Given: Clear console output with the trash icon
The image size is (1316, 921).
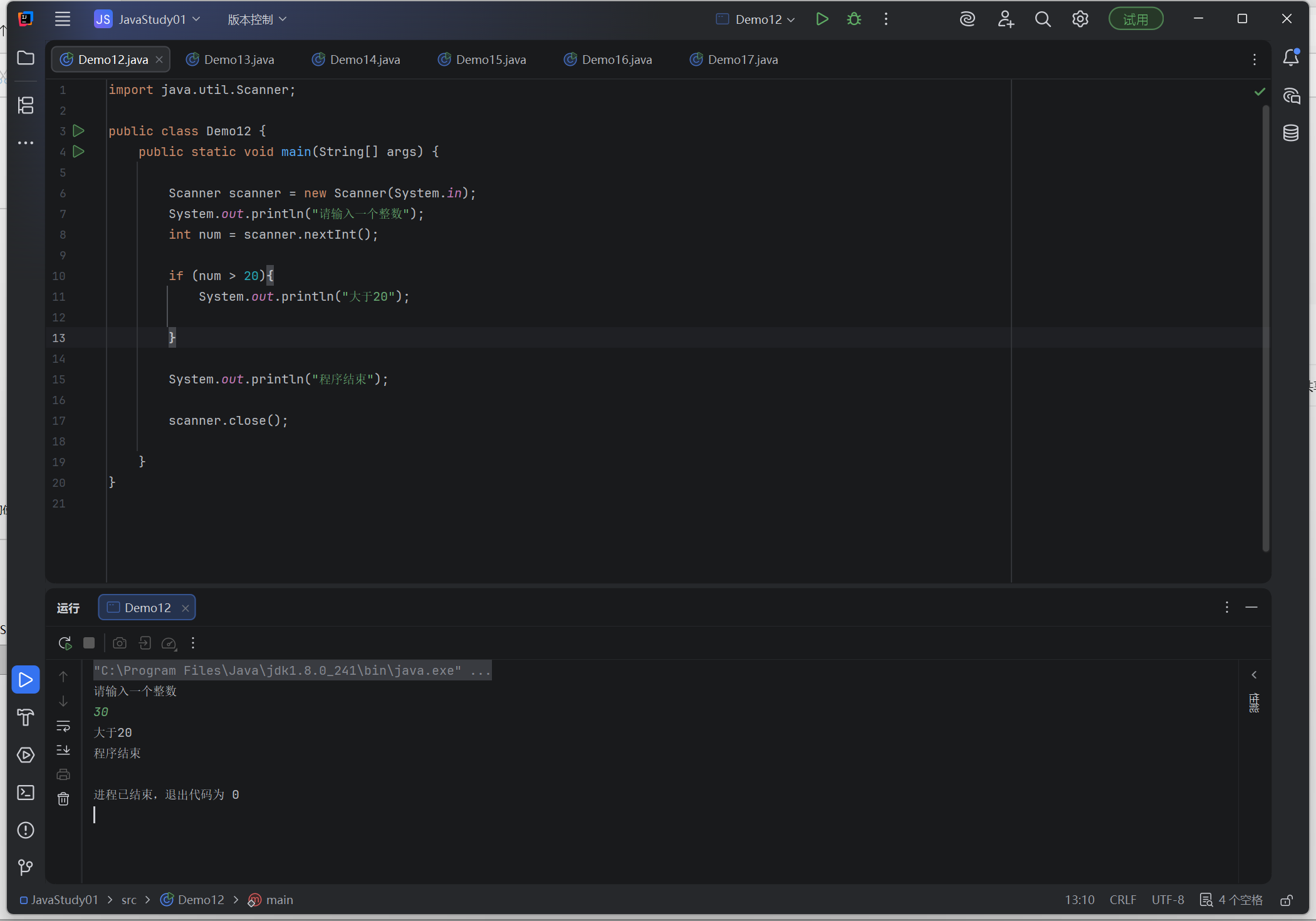Looking at the screenshot, I should pyautogui.click(x=63, y=799).
